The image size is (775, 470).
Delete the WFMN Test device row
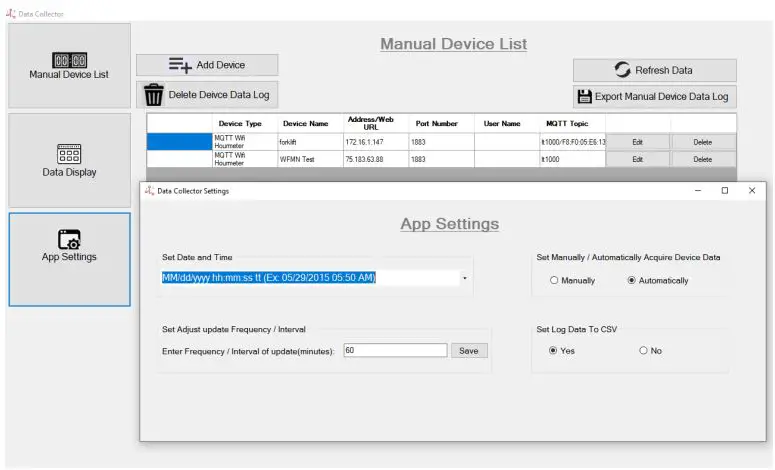point(703,159)
